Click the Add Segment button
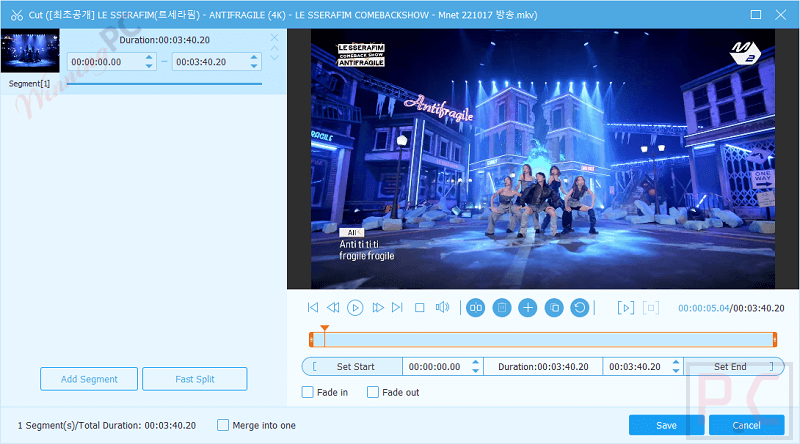Viewport: 800px width, 444px height. (89, 379)
